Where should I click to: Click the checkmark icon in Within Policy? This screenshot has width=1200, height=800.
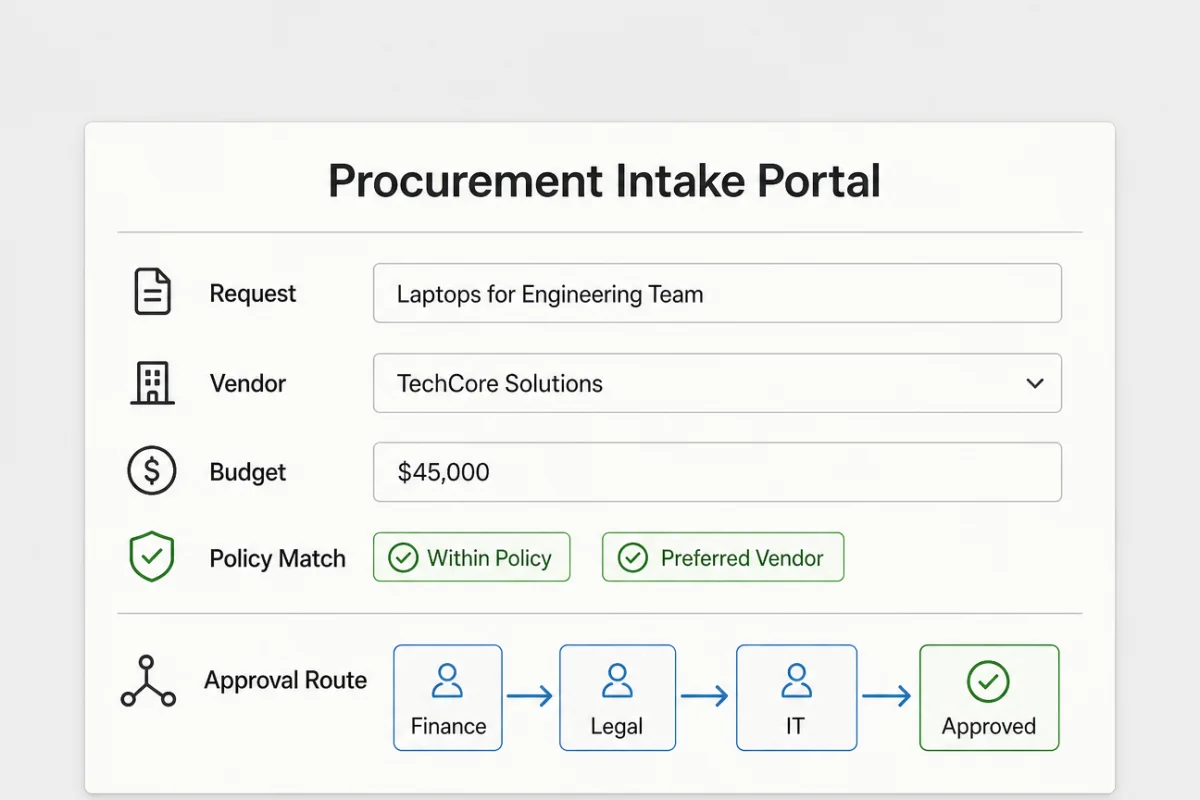(x=403, y=558)
